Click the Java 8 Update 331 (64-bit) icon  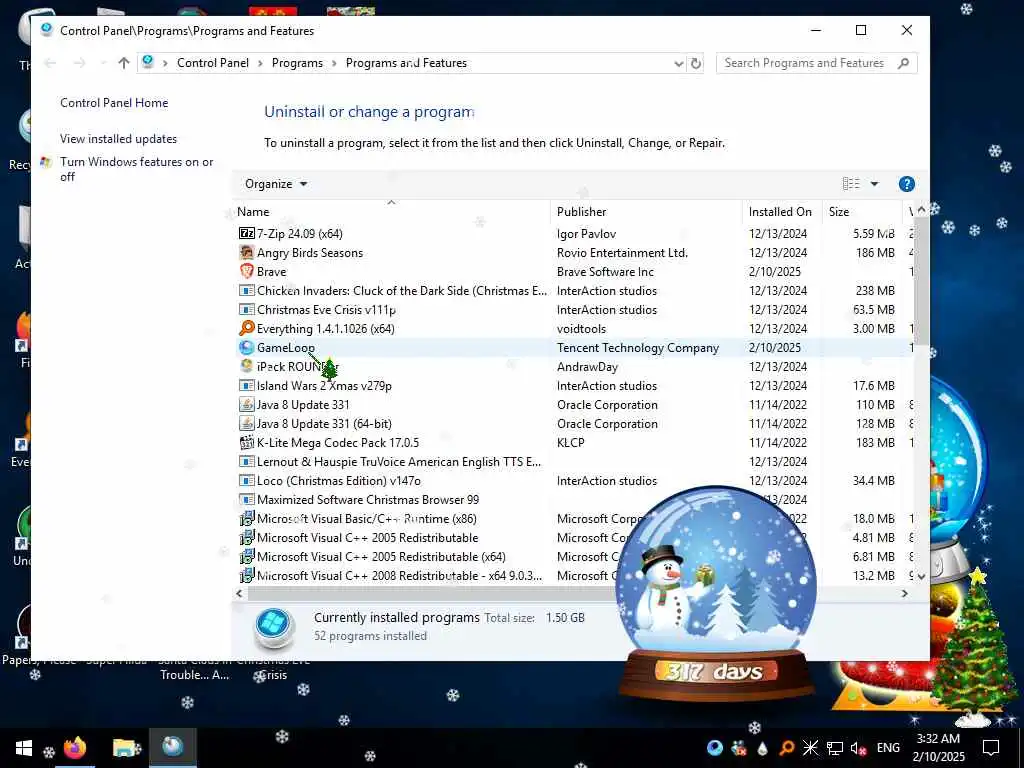[246, 424]
